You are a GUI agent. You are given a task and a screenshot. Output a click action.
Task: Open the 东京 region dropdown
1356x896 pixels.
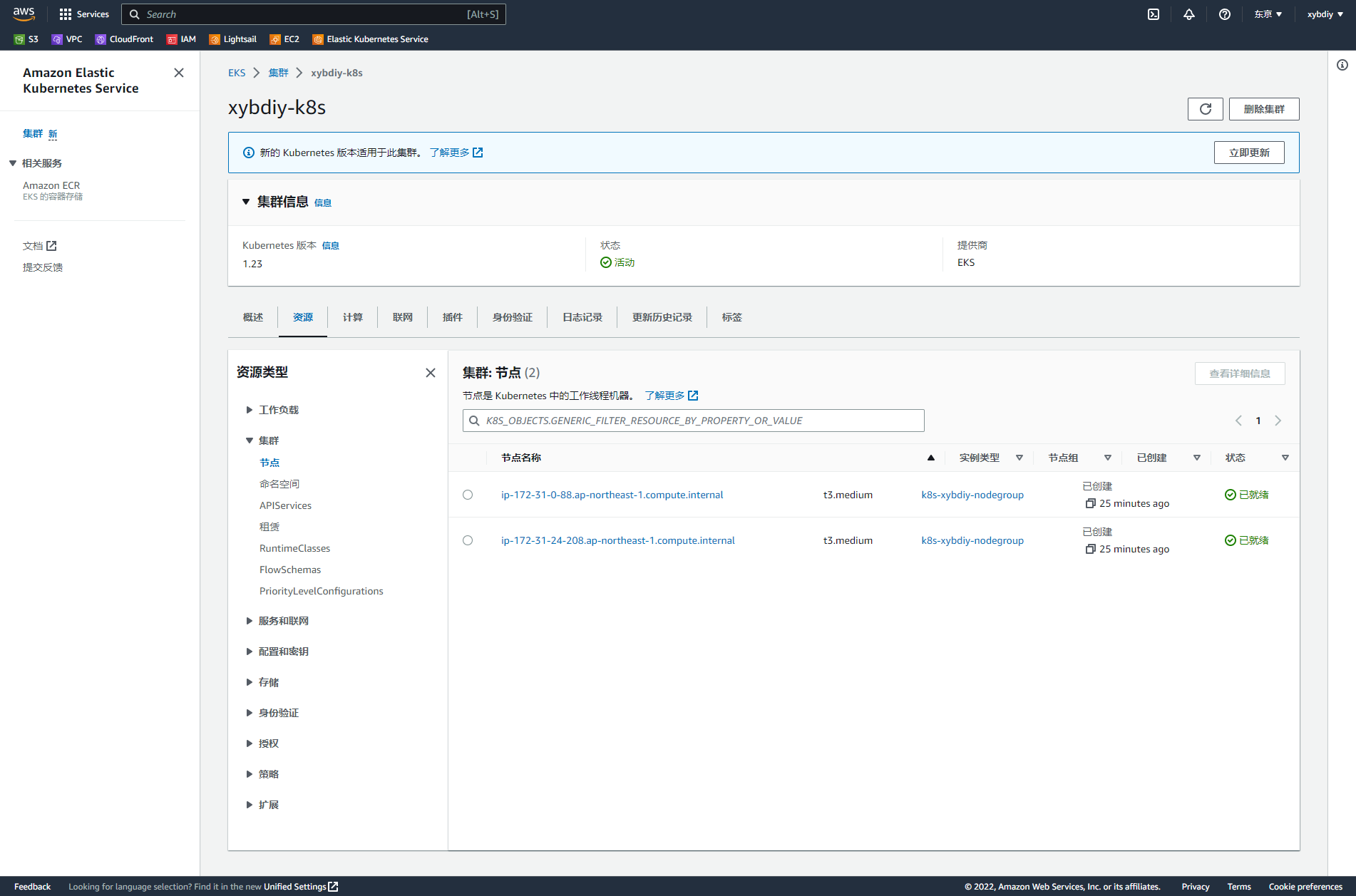1268,14
